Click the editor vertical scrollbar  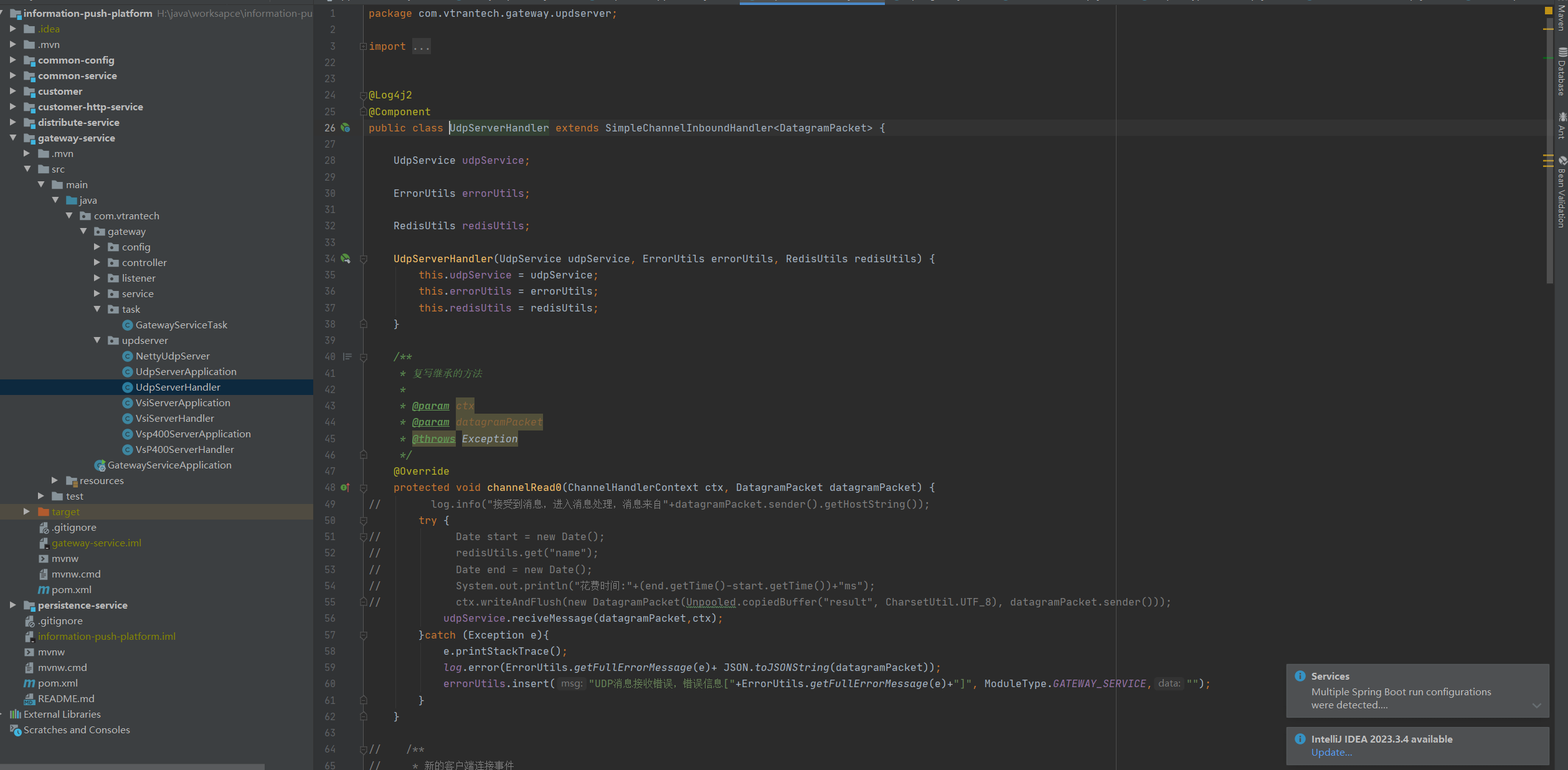coord(1550,150)
